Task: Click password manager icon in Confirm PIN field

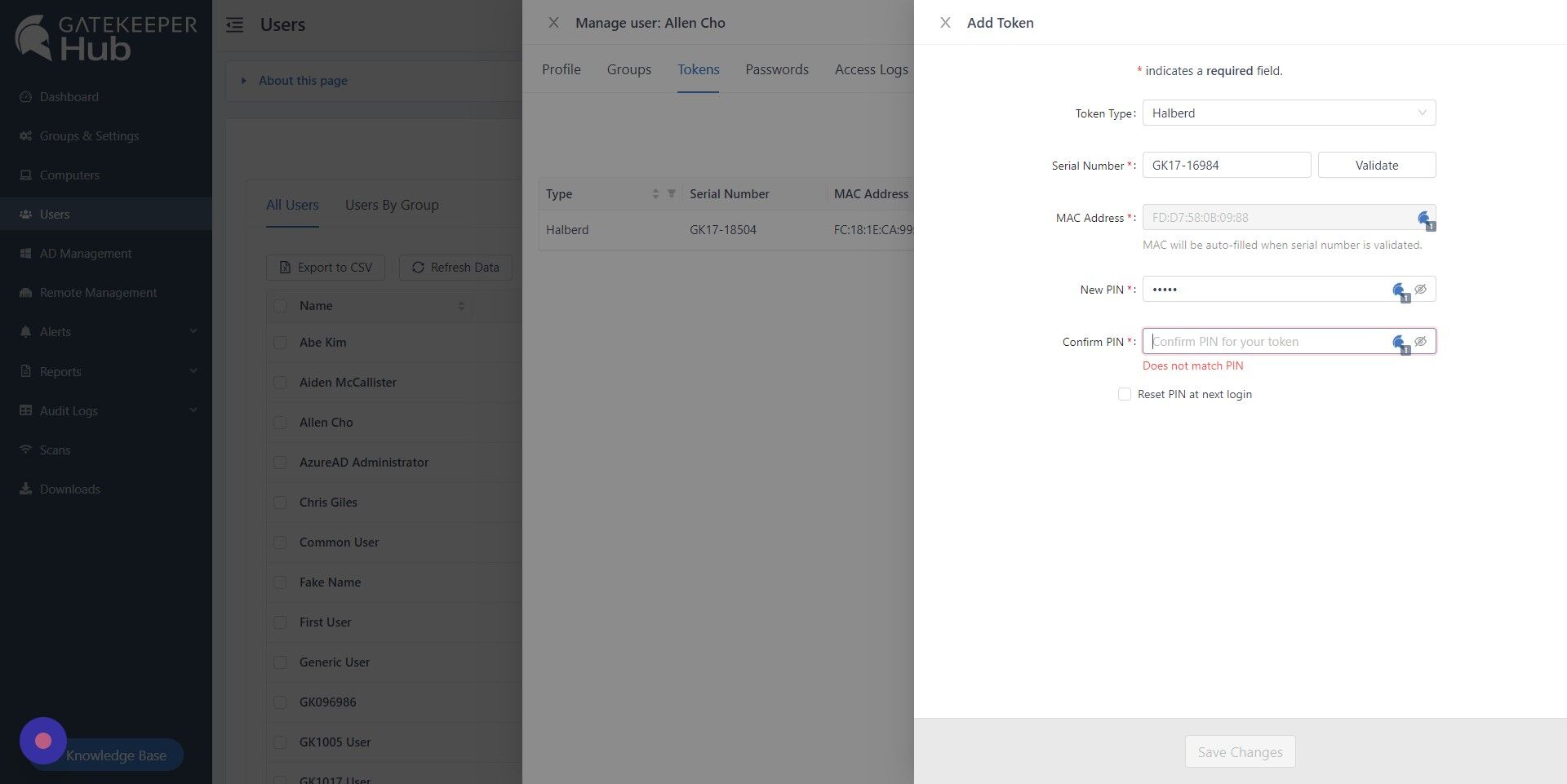Action: [1400, 343]
